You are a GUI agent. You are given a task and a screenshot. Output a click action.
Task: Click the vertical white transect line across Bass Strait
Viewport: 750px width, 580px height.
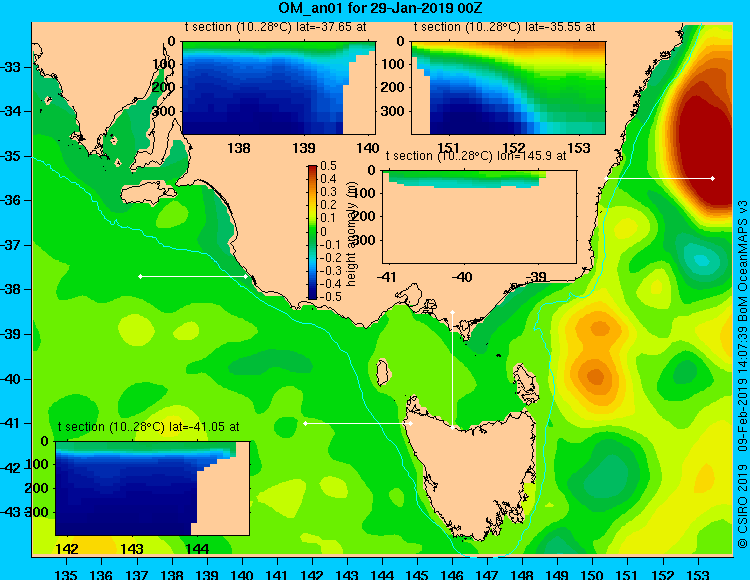452,370
